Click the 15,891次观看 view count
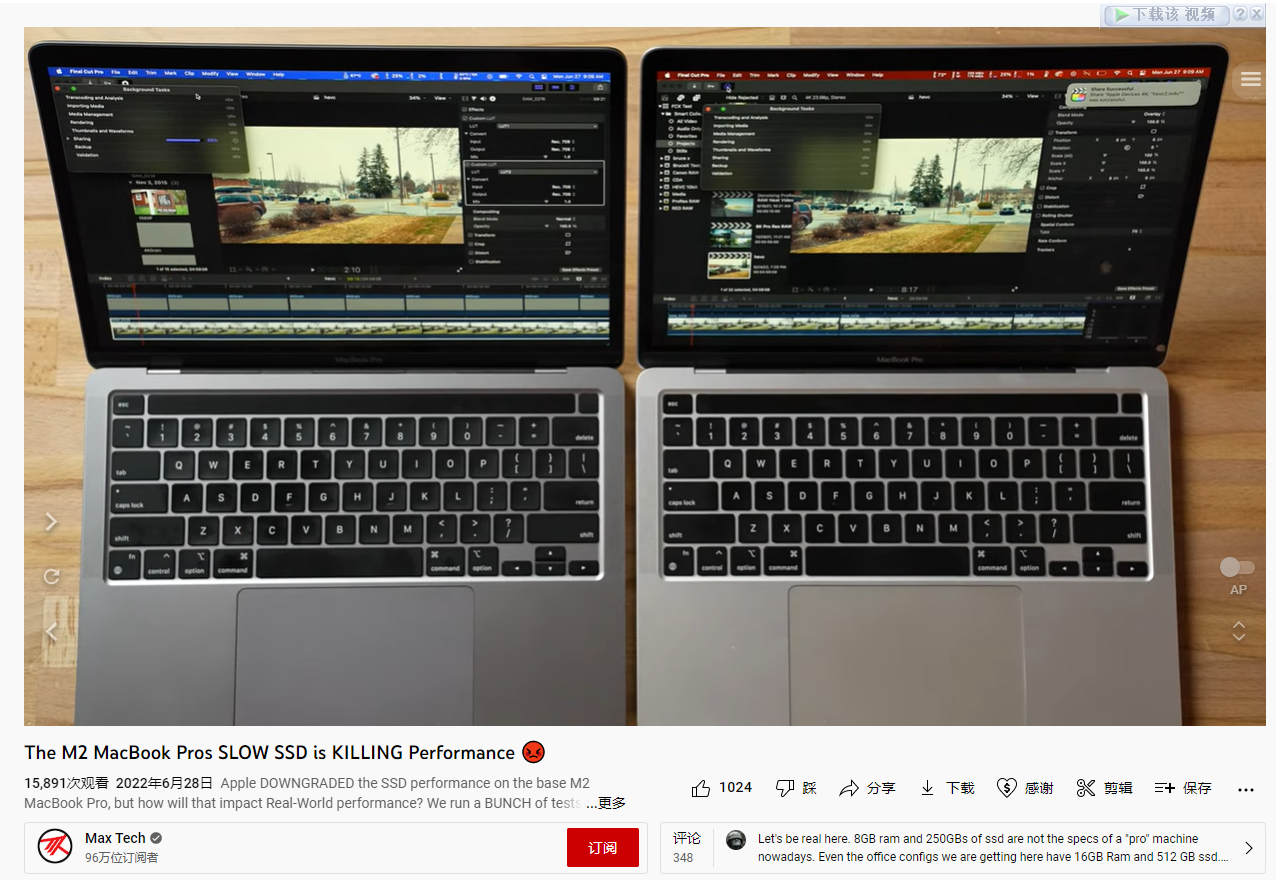The width and height of the screenshot is (1276, 880). [x=66, y=783]
